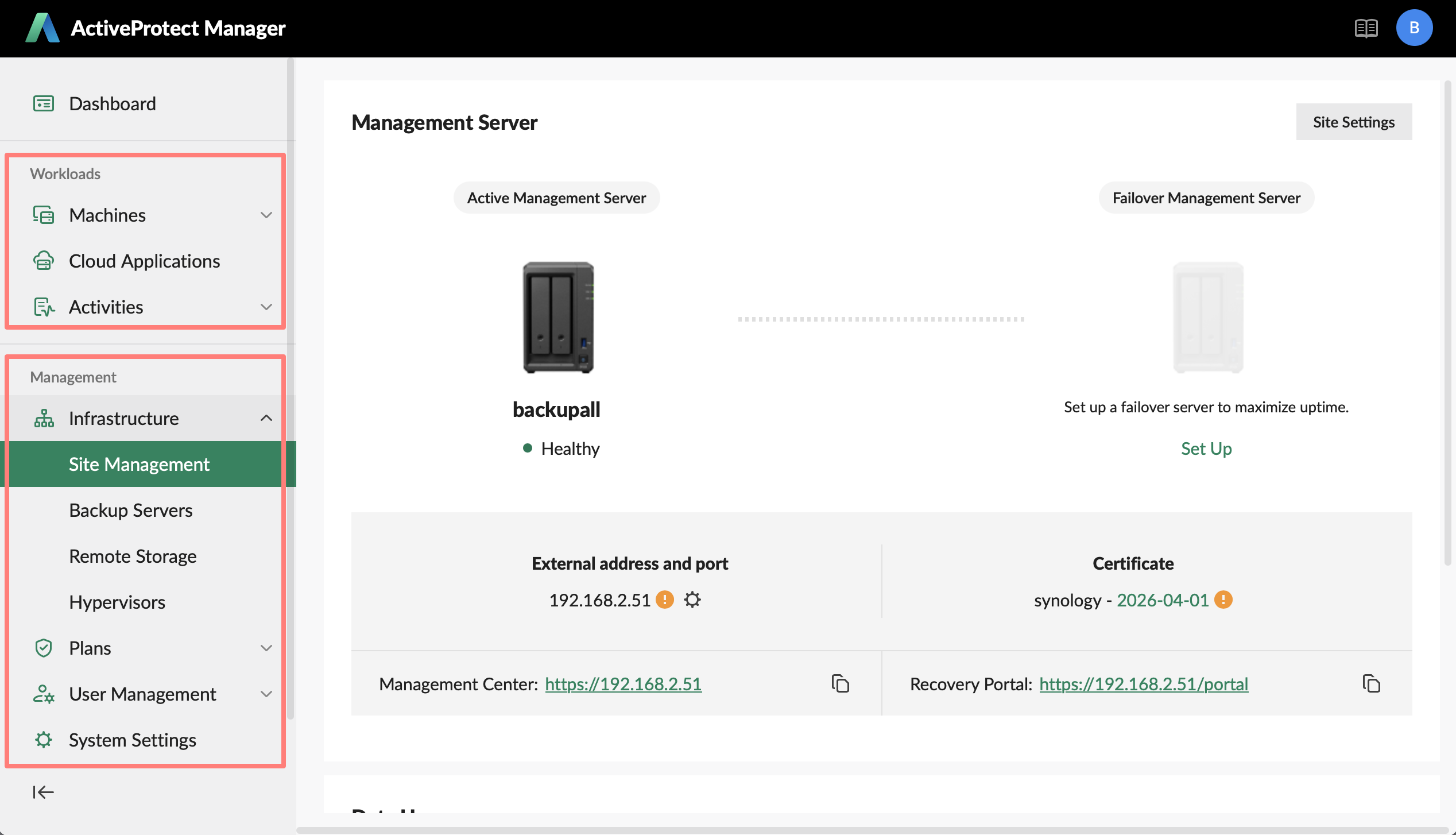Click the Active Management Server label

[x=556, y=198]
